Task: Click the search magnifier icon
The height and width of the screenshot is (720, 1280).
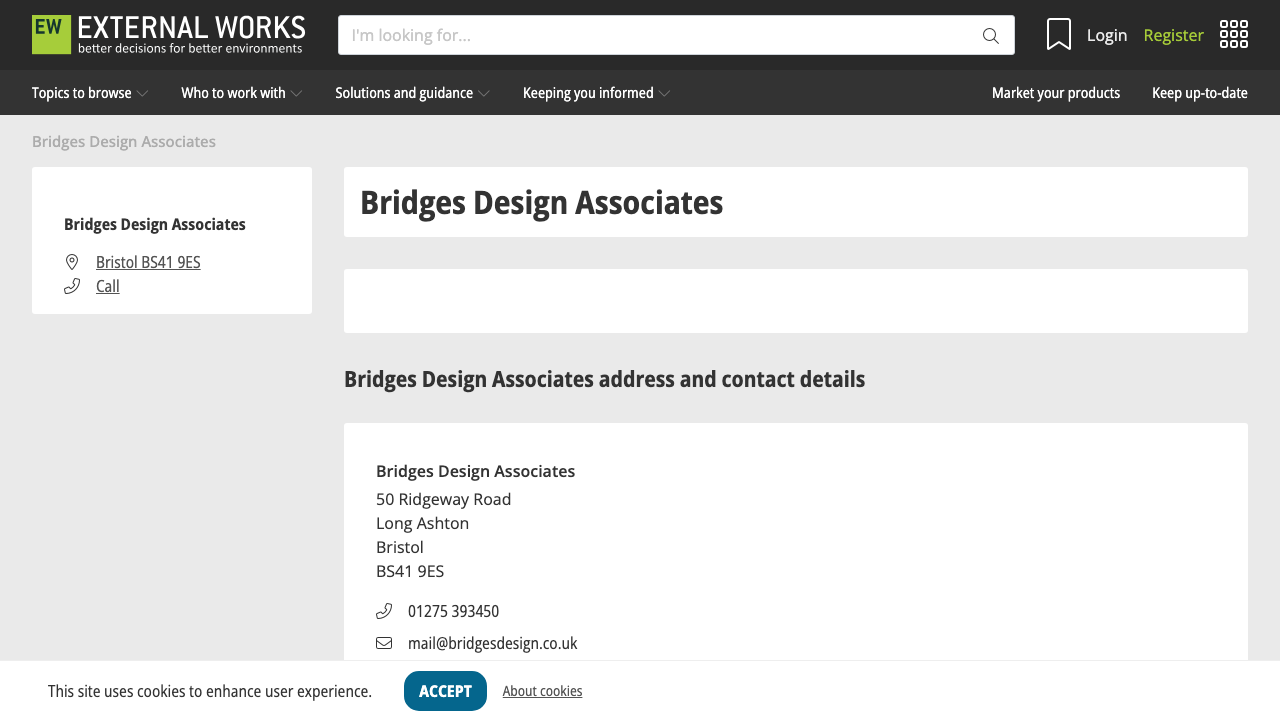Action: pos(990,35)
